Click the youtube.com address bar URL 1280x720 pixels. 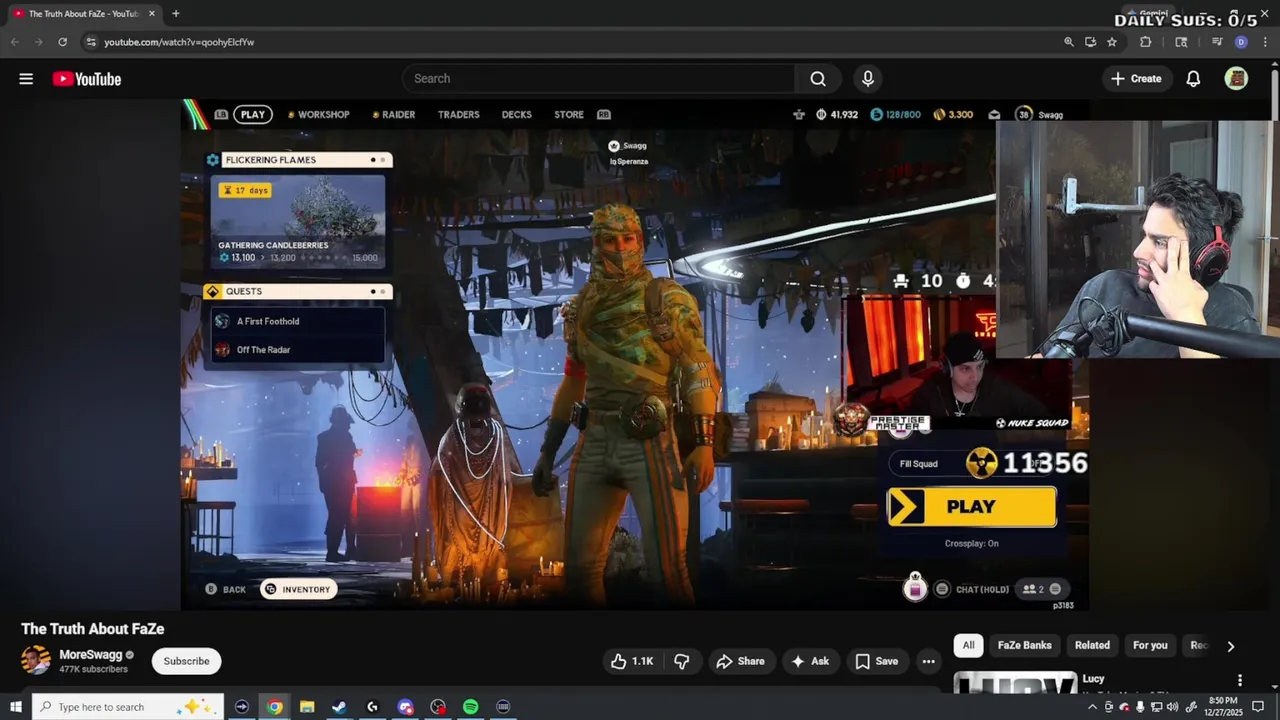pos(179,42)
